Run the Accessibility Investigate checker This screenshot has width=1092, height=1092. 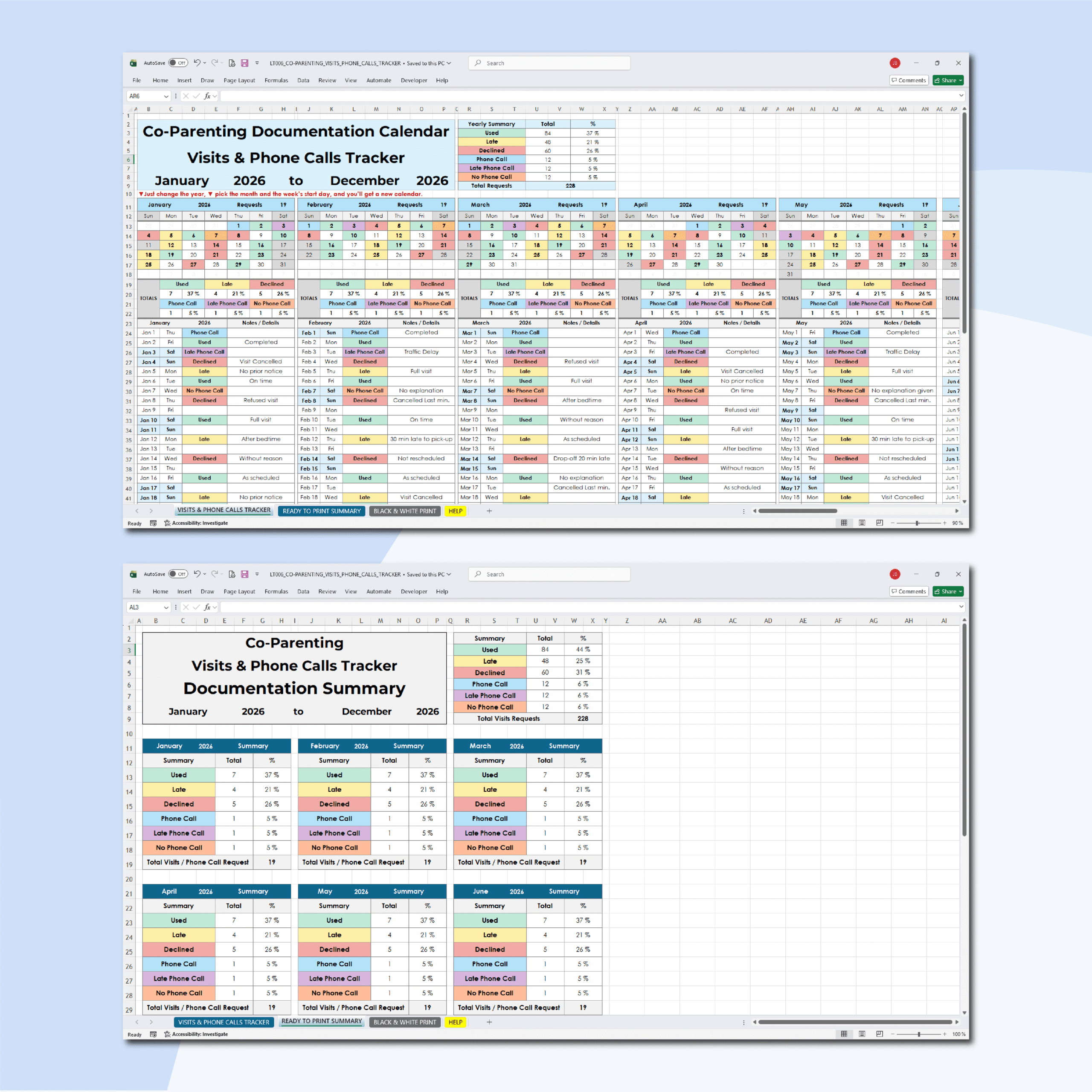[x=196, y=523]
